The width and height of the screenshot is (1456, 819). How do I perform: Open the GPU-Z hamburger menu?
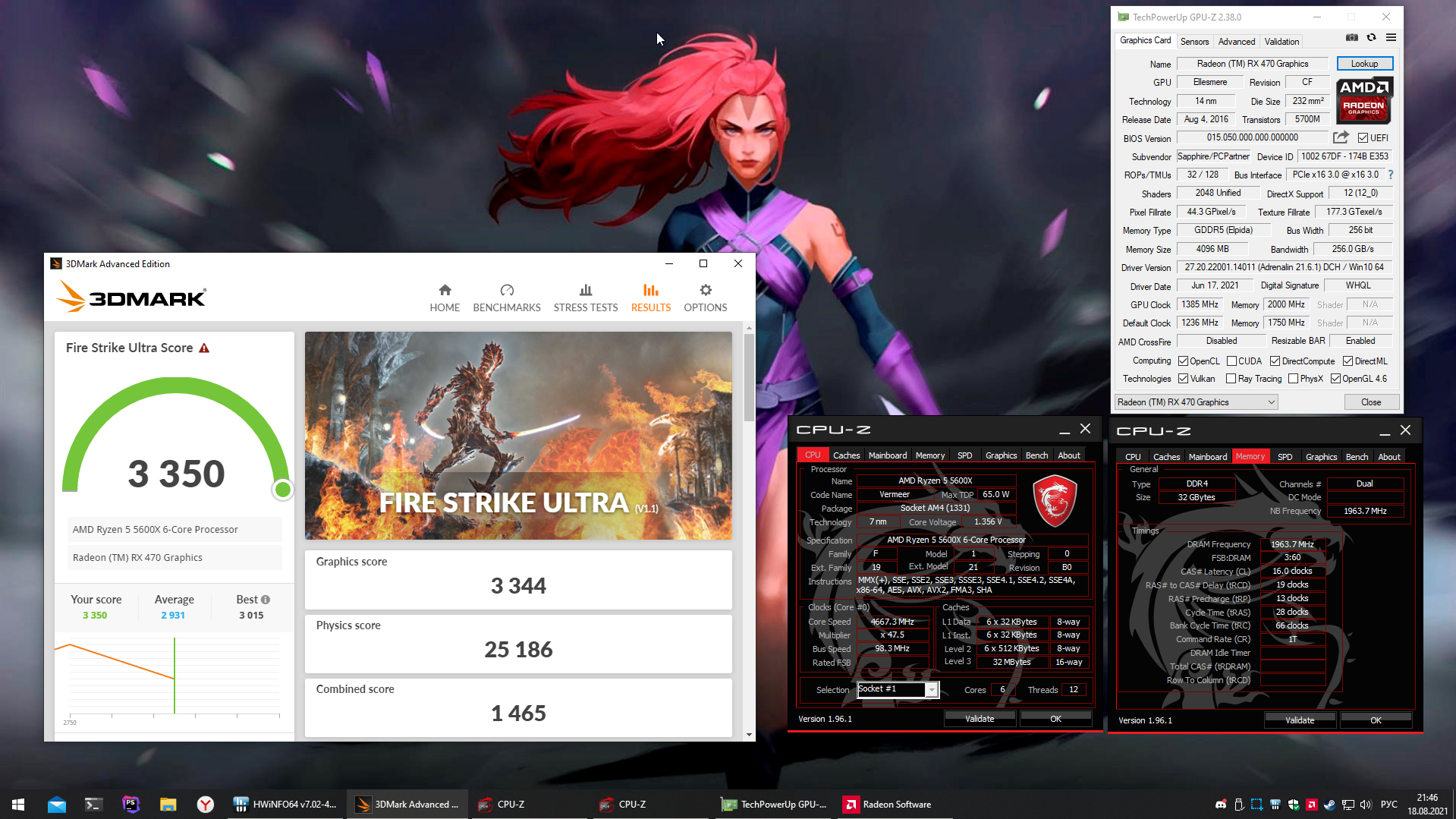(x=1391, y=37)
